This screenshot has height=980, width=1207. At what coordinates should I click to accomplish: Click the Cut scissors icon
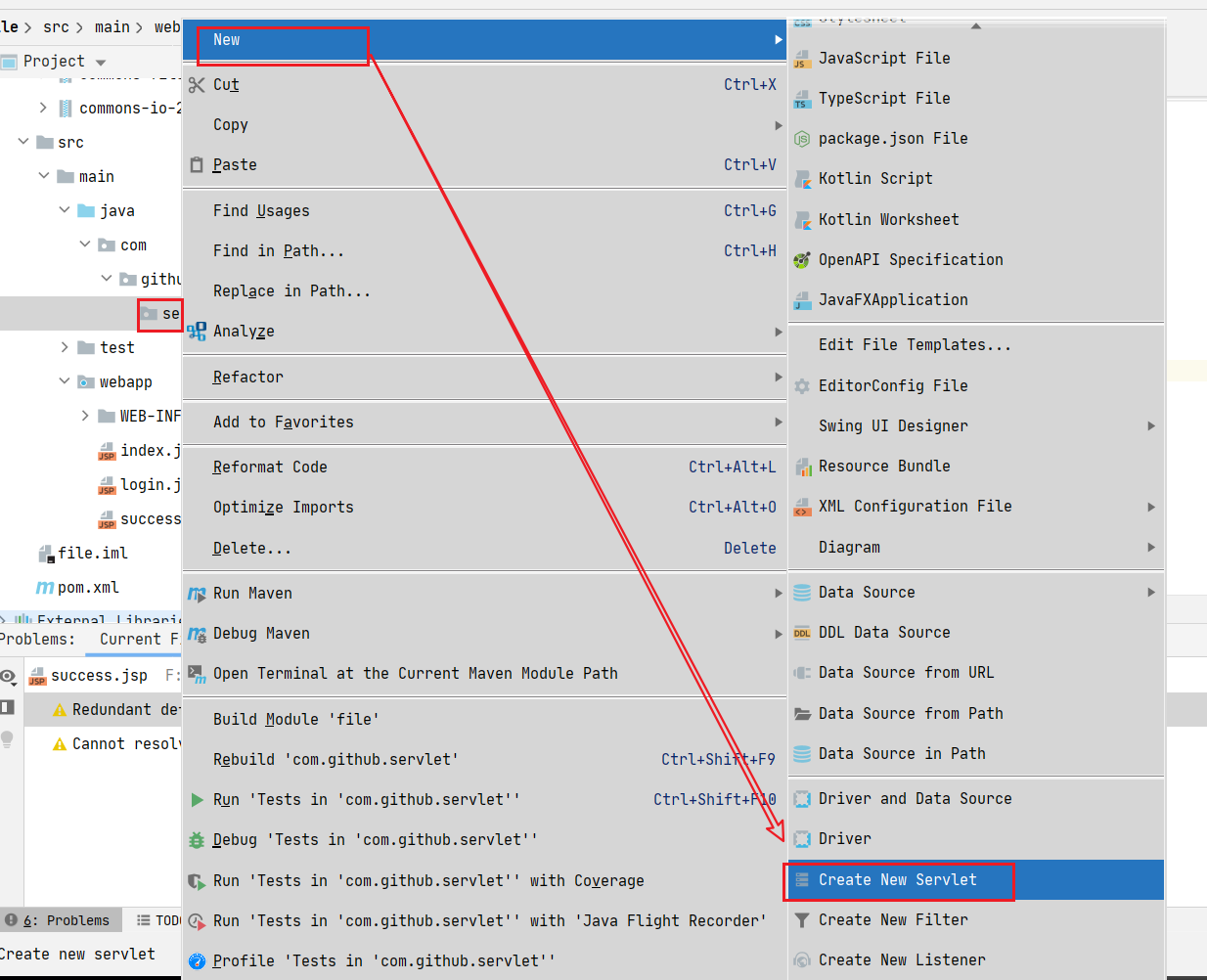(x=197, y=85)
